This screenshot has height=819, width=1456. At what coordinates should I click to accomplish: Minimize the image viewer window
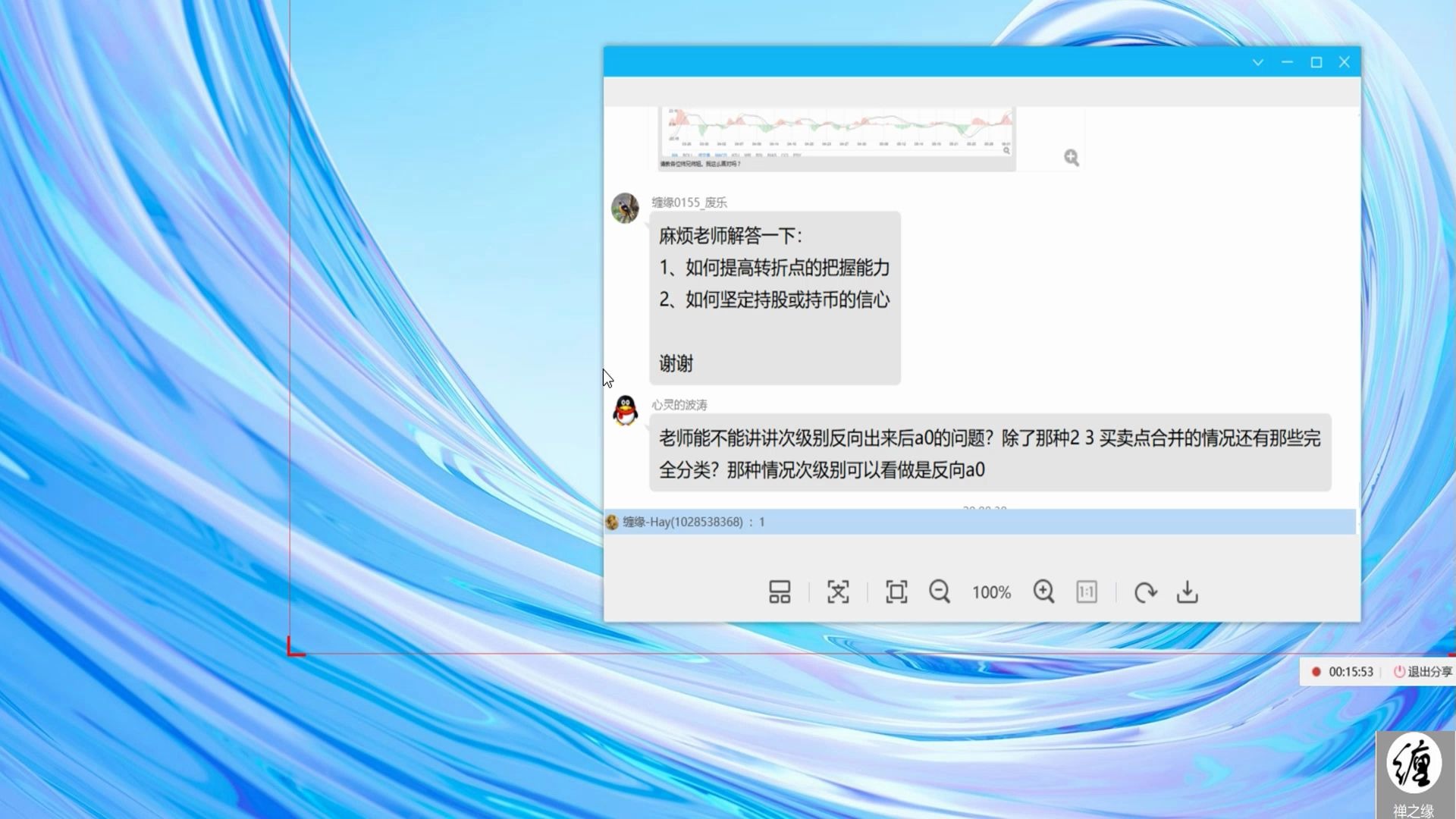(1287, 62)
